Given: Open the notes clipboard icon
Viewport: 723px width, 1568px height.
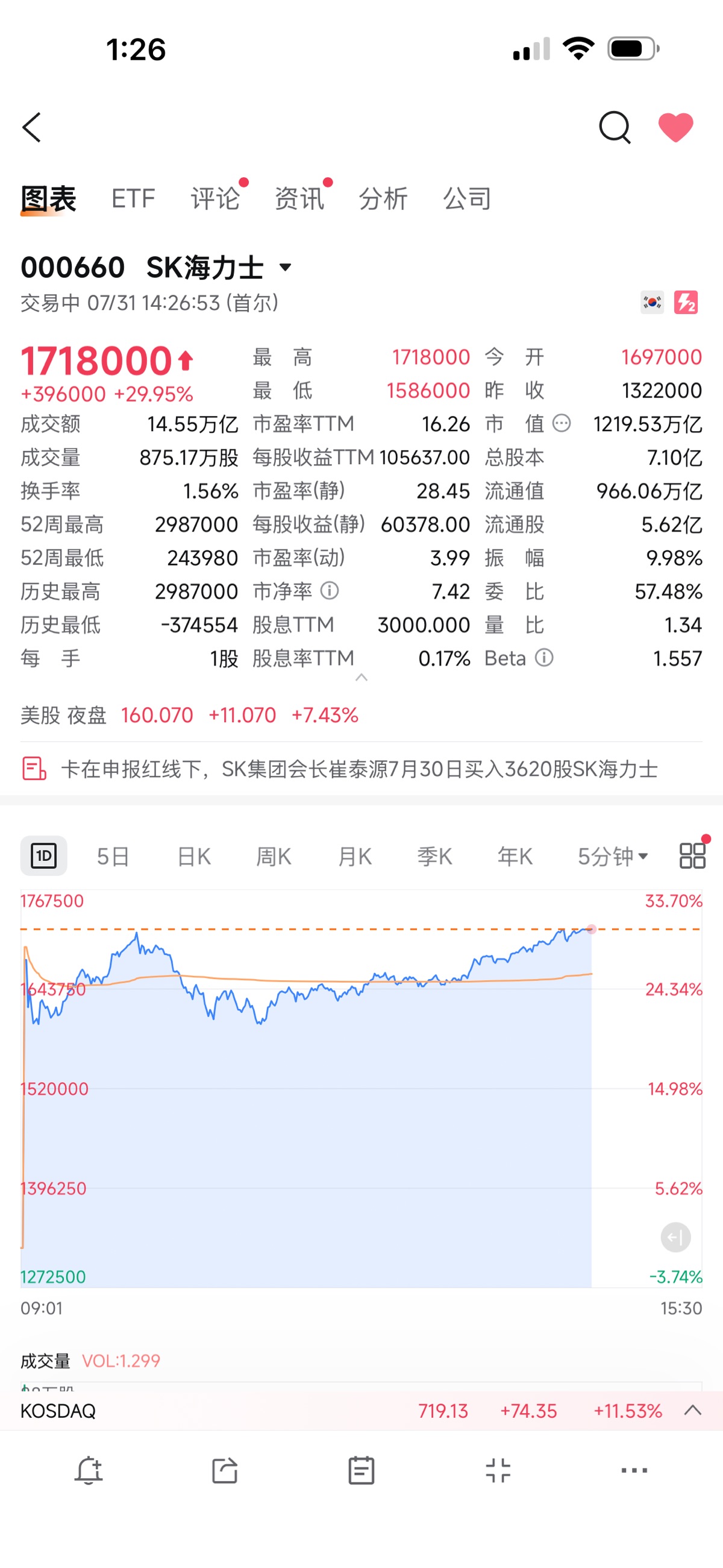Looking at the screenshot, I should (x=361, y=1471).
